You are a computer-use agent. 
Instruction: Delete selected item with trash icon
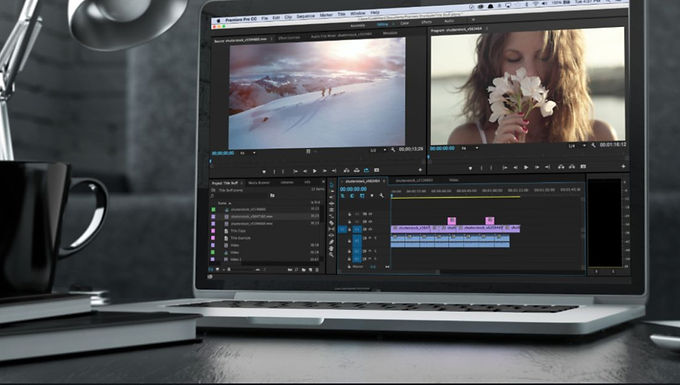317,270
